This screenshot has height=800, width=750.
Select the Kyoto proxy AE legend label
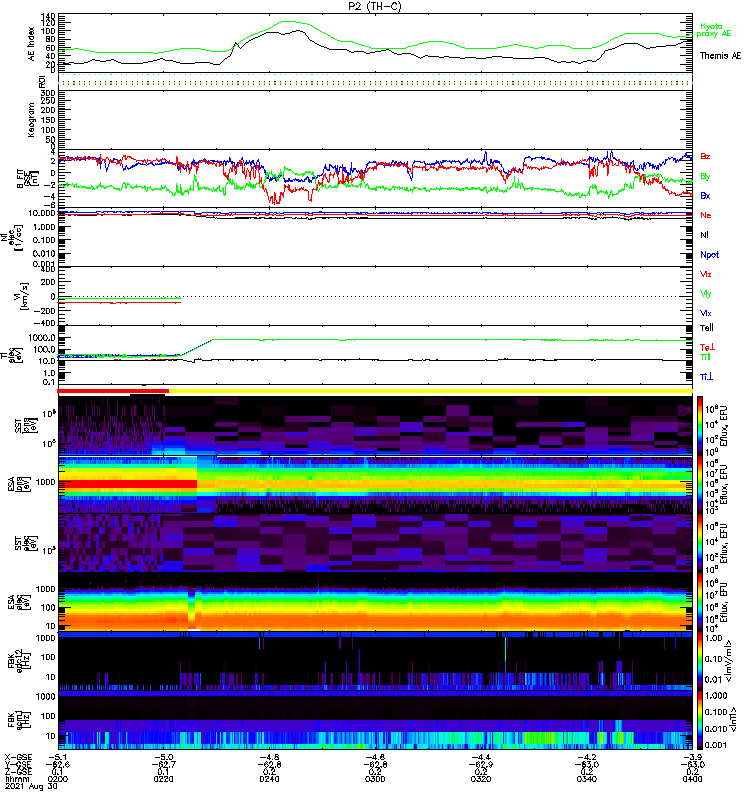pos(713,30)
